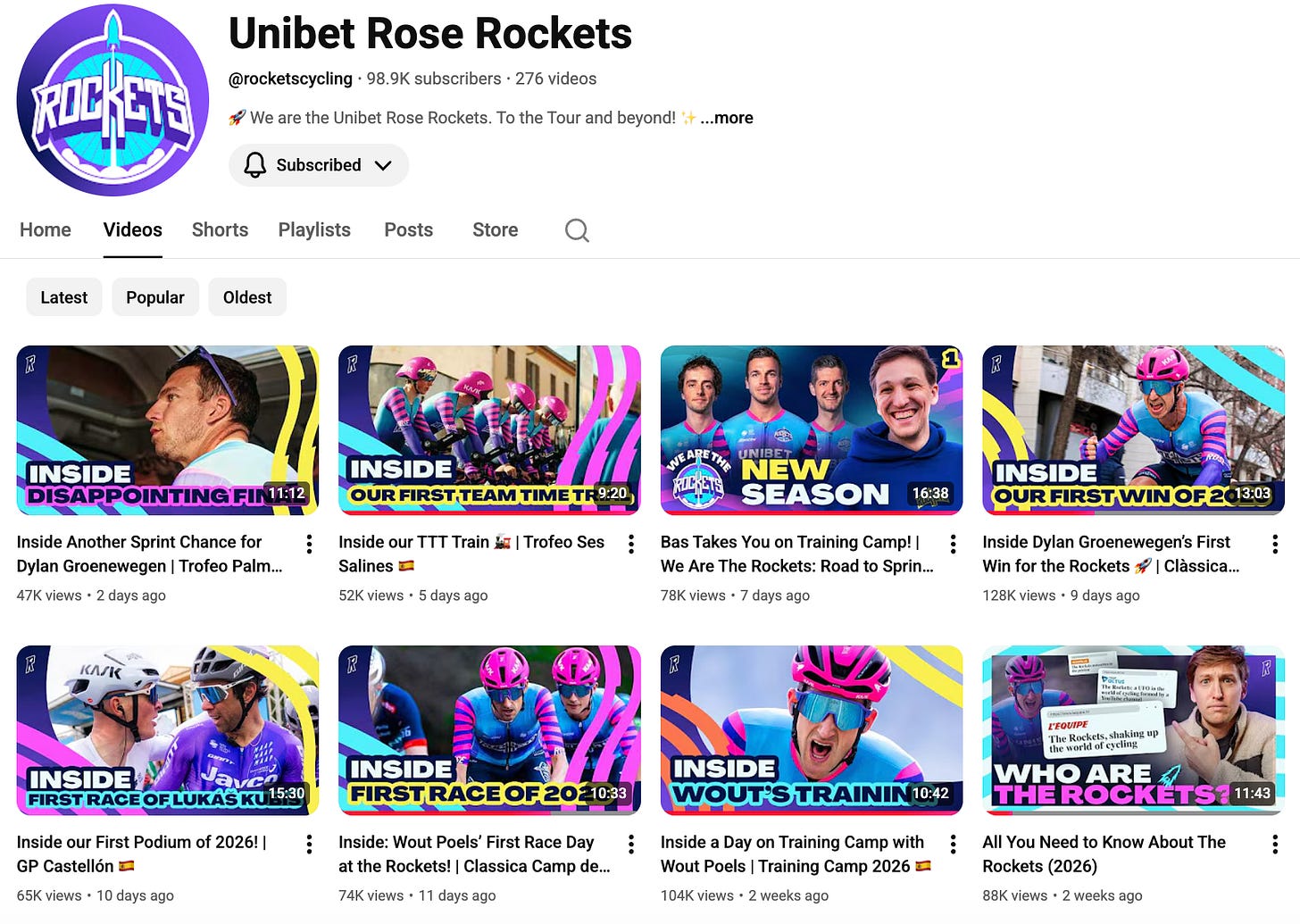Play the Inside First Race of 2026 thumbnail
This screenshot has height=924, width=1300.
click(489, 730)
